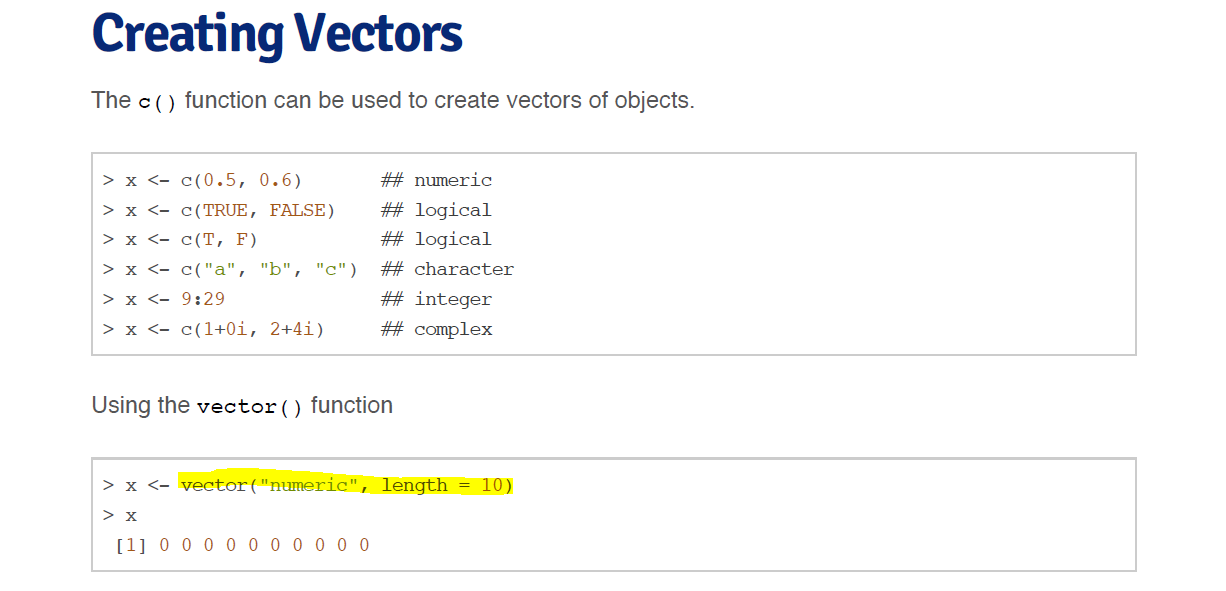Viewport: 1226px width, 591px height.
Task: Click the inline vector() code text
Action: click(x=250, y=407)
